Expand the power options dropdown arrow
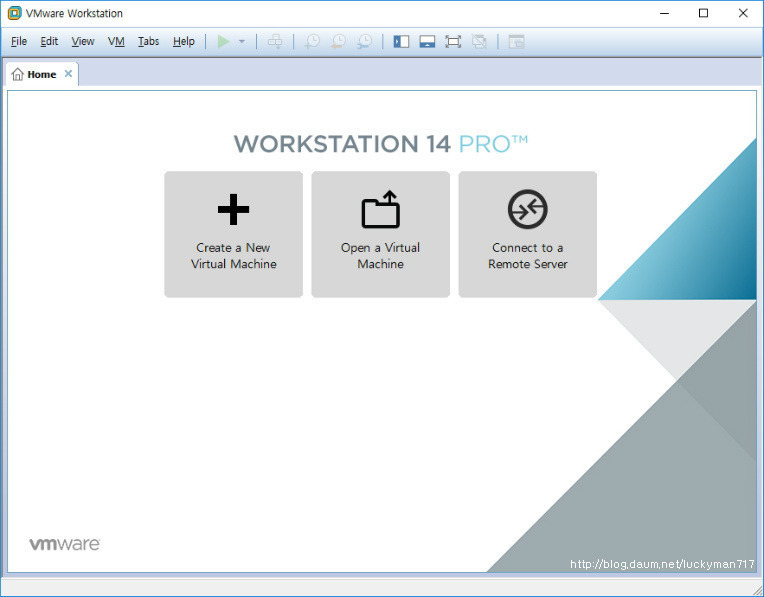The height and width of the screenshot is (597, 764). click(x=242, y=42)
